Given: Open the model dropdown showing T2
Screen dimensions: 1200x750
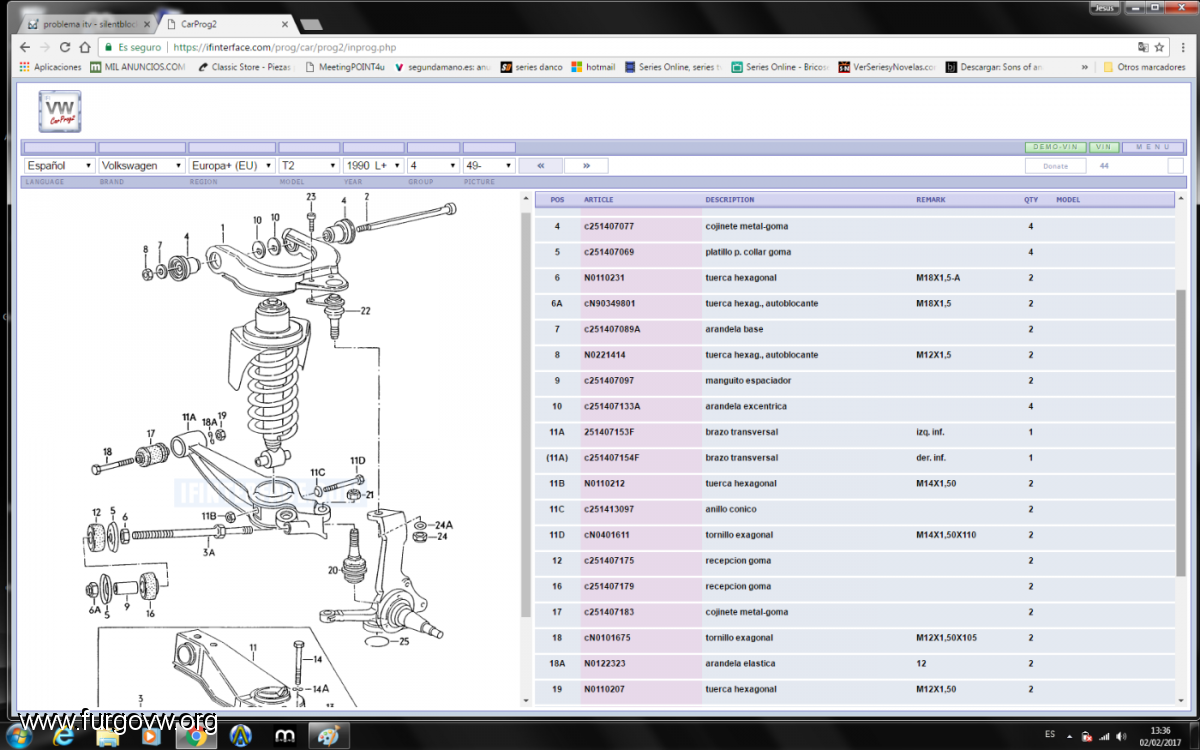Looking at the screenshot, I should [x=309, y=165].
